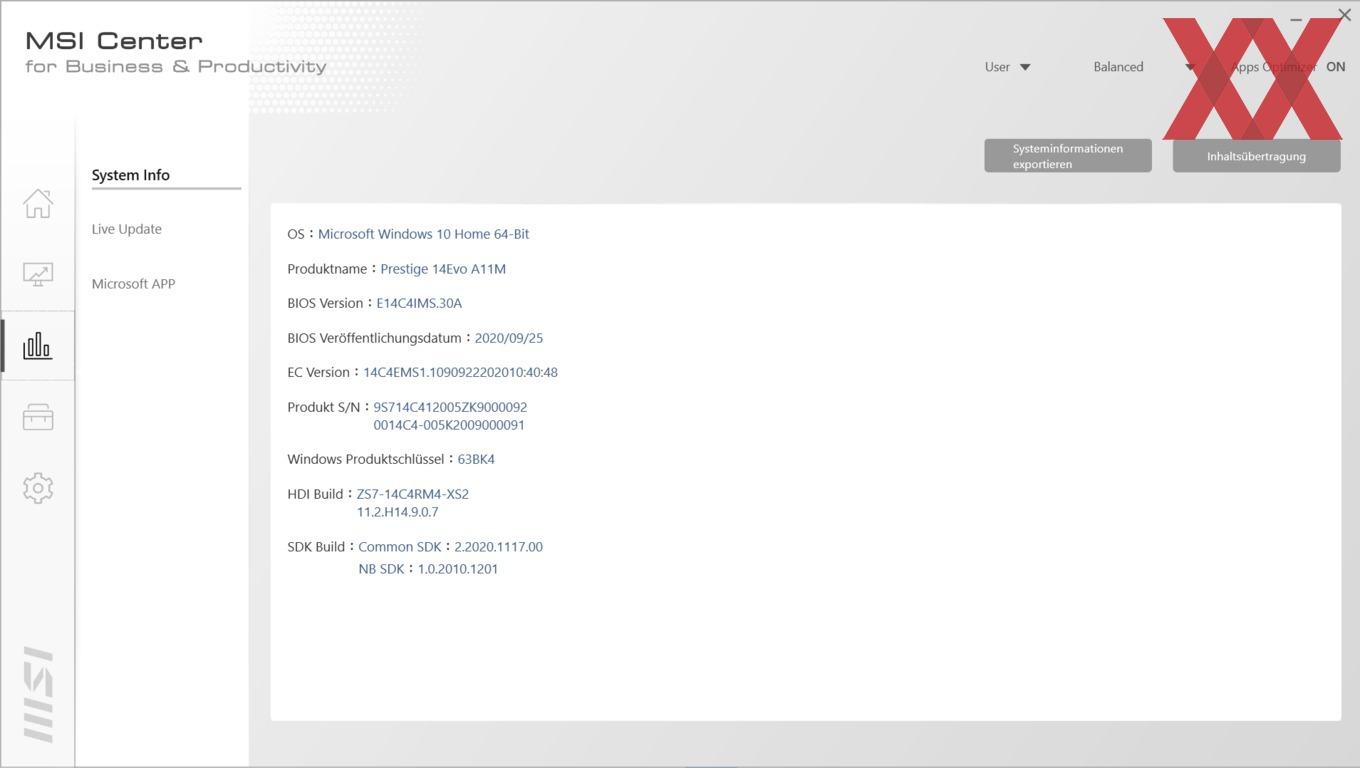The height and width of the screenshot is (768, 1360).
Task: Click serial number 9S714C412005ZK9000092
Action: (450, 407)
